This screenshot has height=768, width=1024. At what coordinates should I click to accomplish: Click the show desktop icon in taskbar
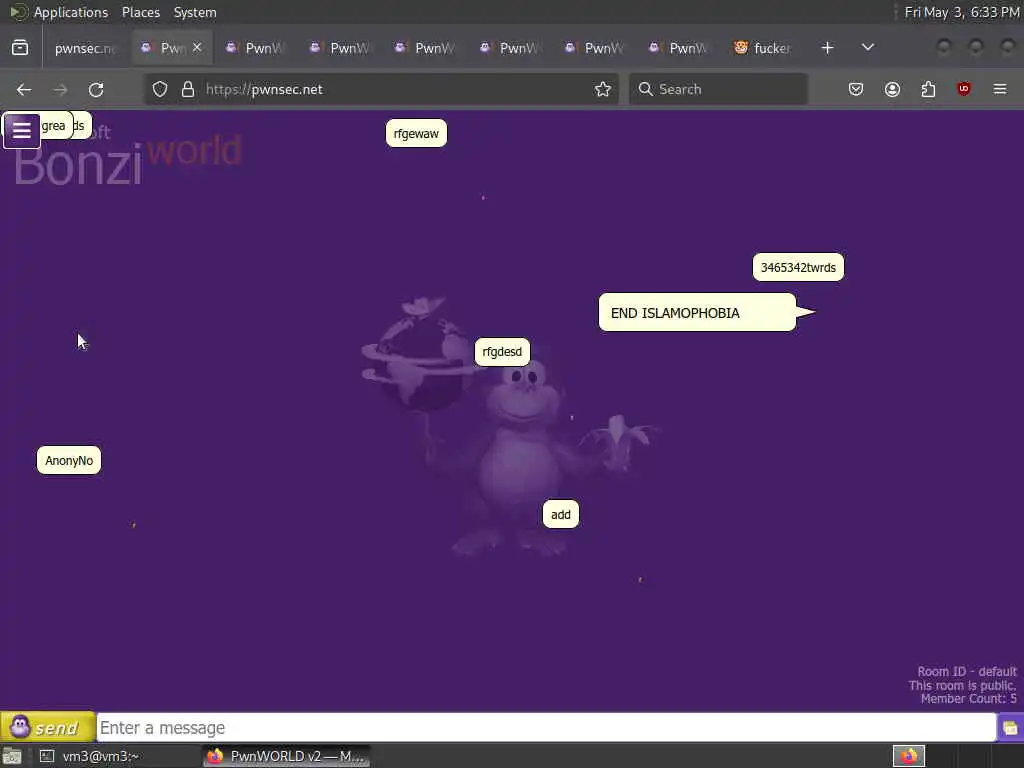coord(12,756)
